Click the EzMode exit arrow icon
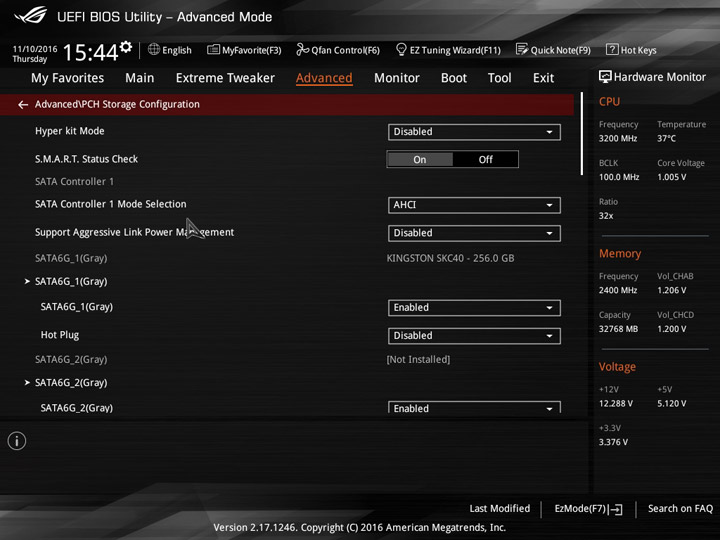The height and width of the screenshot is (540, 720). click(x=615, y=509)
